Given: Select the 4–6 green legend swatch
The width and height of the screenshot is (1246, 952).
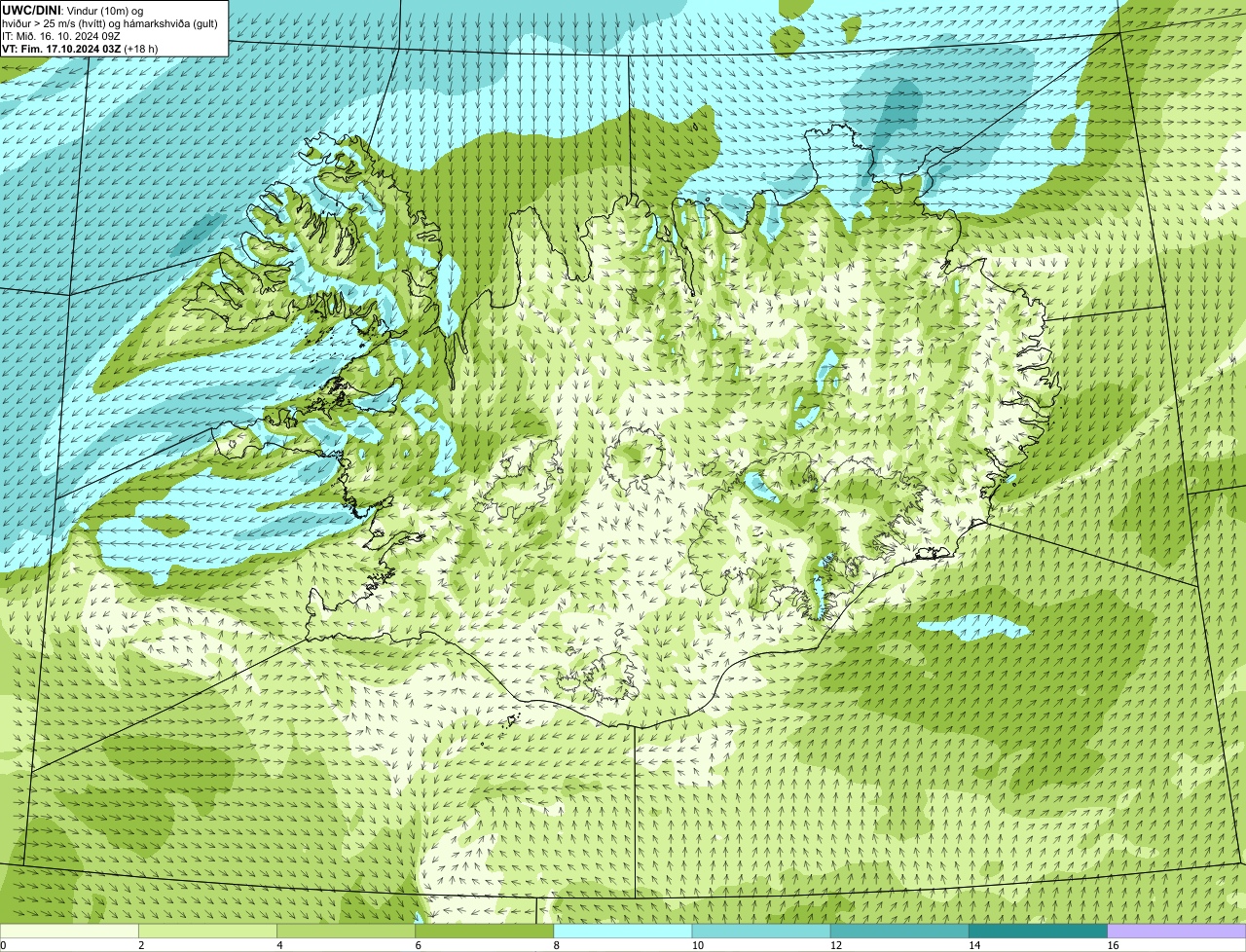Looking at the screenshot, I should coord(346,932).
